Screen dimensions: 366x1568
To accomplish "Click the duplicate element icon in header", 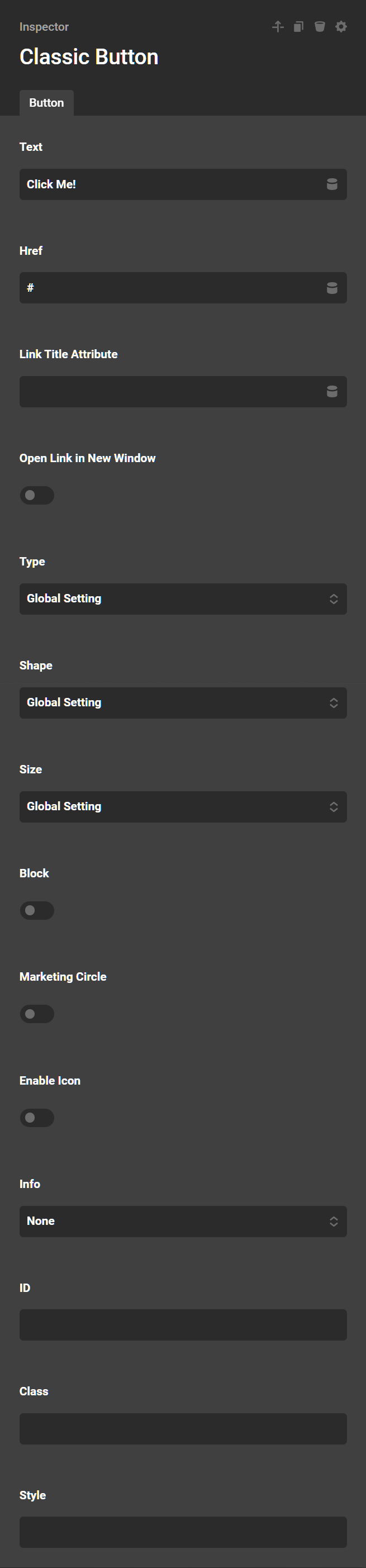I will pos(298,26).
